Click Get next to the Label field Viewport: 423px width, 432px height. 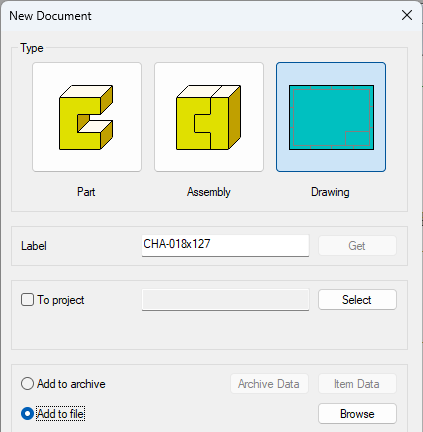pyautogui.click(x=357, y=246)
